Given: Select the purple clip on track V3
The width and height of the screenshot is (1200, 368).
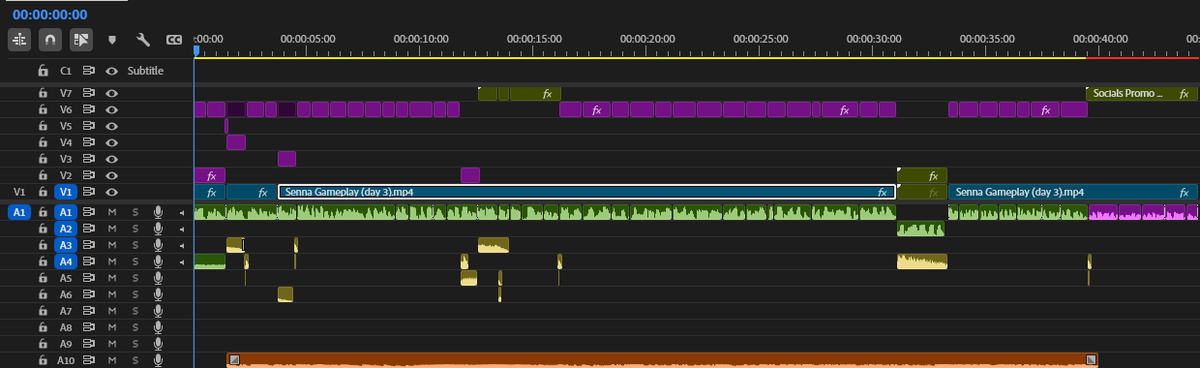Looking at the screenshot, I should pyautogui.click(x=287, y=158).
